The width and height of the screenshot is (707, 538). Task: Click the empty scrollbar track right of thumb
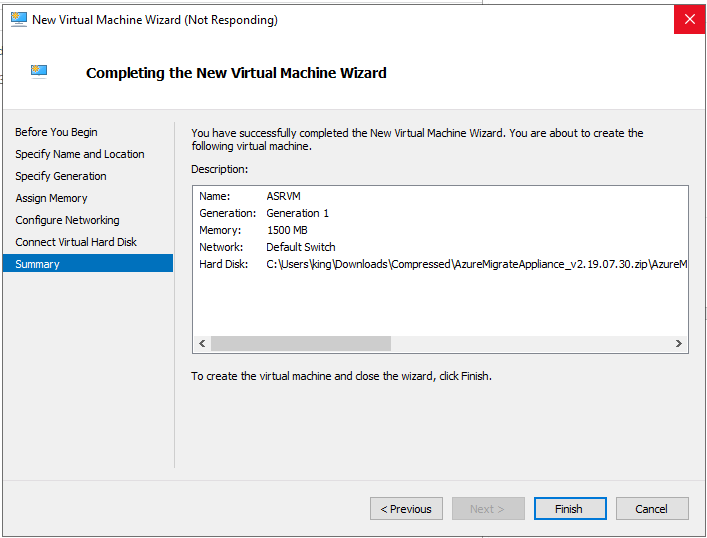pos(531,344)
